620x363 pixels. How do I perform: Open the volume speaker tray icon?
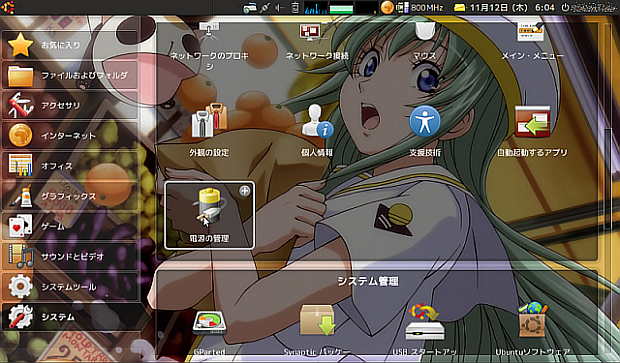[x=280, y=8]
